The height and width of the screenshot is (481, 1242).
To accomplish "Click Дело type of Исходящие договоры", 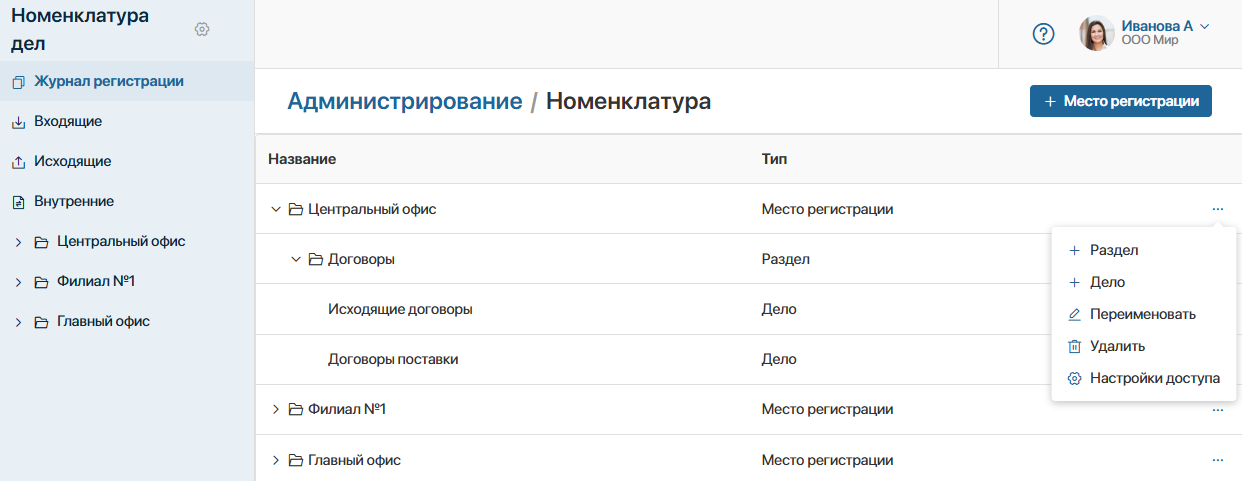I will click(x=779, y=309).
